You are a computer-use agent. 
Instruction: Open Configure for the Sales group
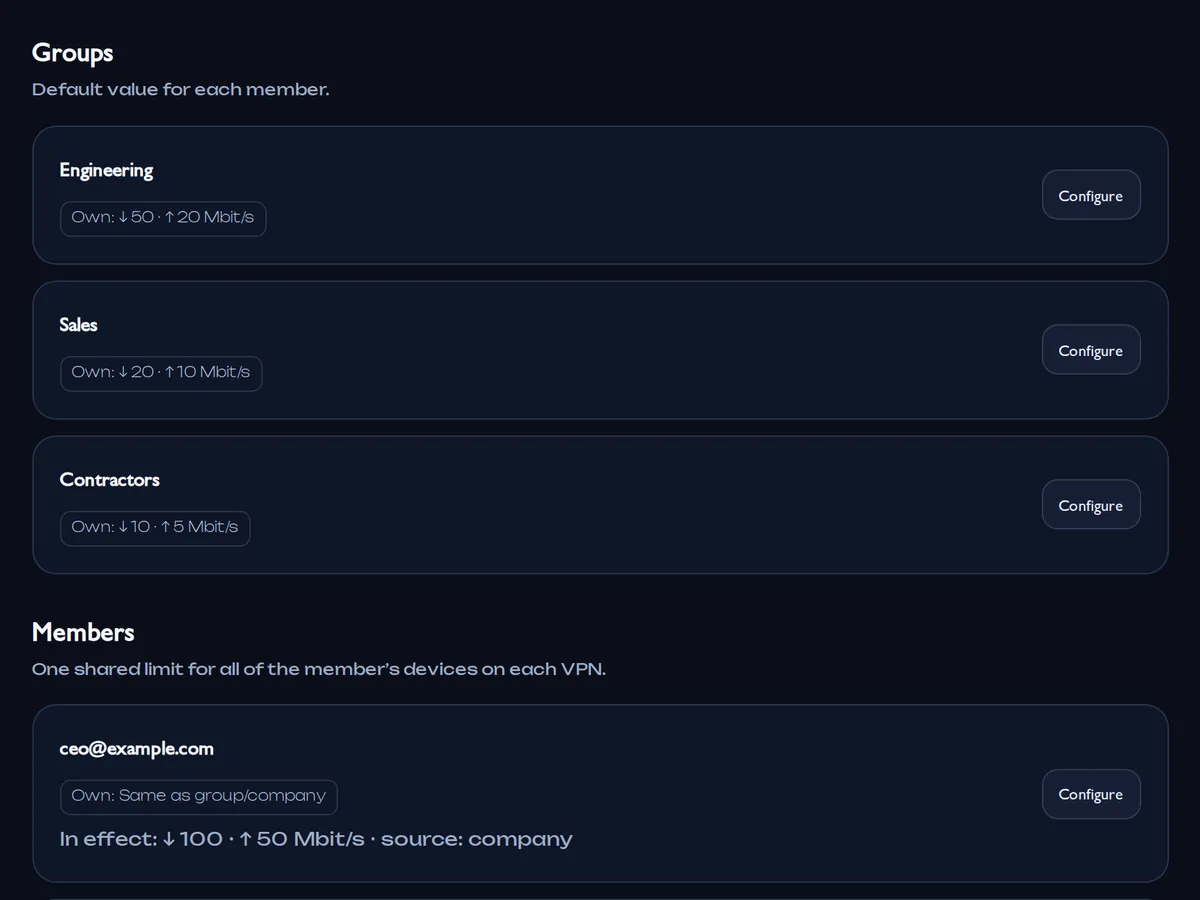point(1091,350)
